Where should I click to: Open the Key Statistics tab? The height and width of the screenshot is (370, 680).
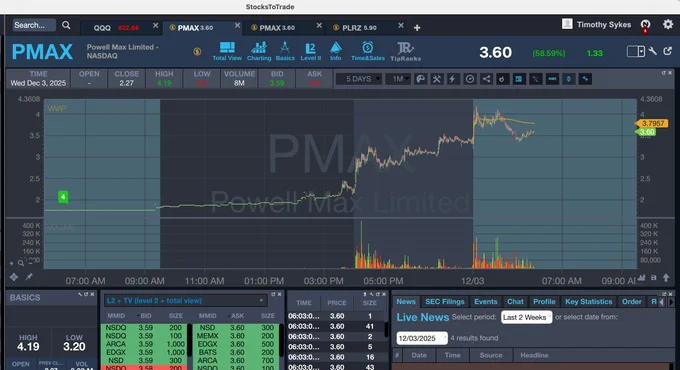click(588, 301)
